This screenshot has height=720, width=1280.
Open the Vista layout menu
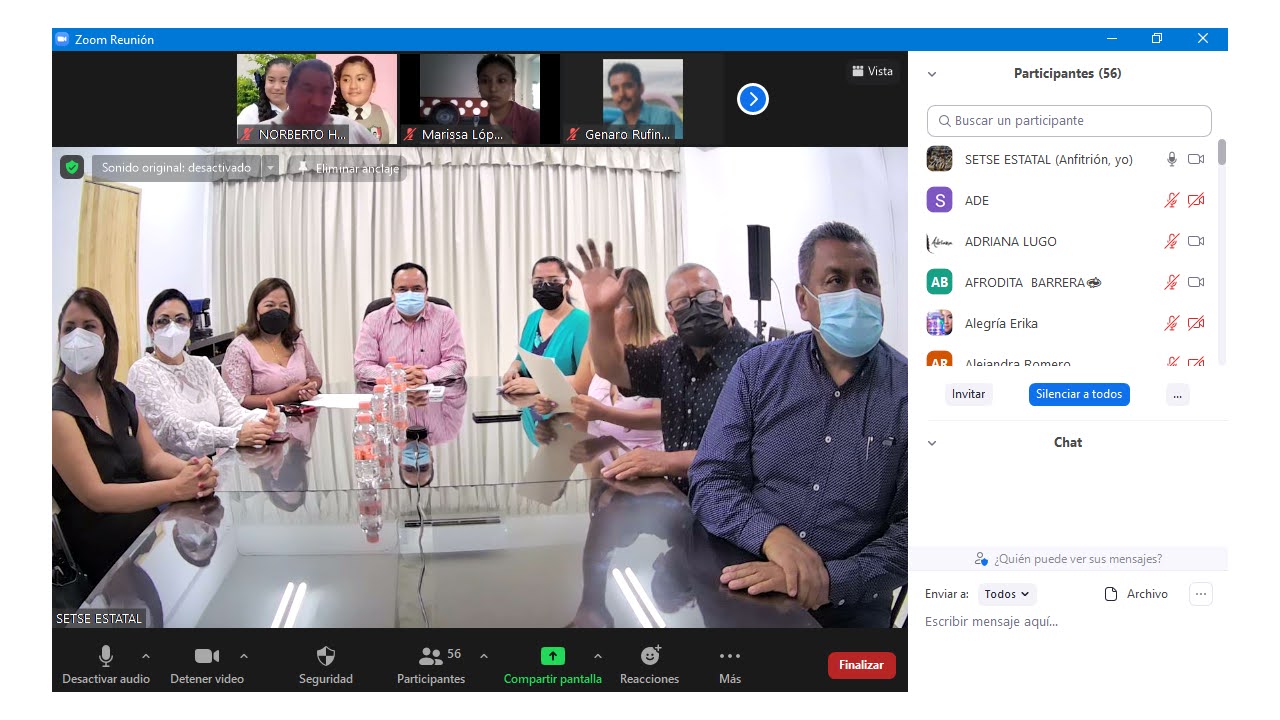point(872,71)
